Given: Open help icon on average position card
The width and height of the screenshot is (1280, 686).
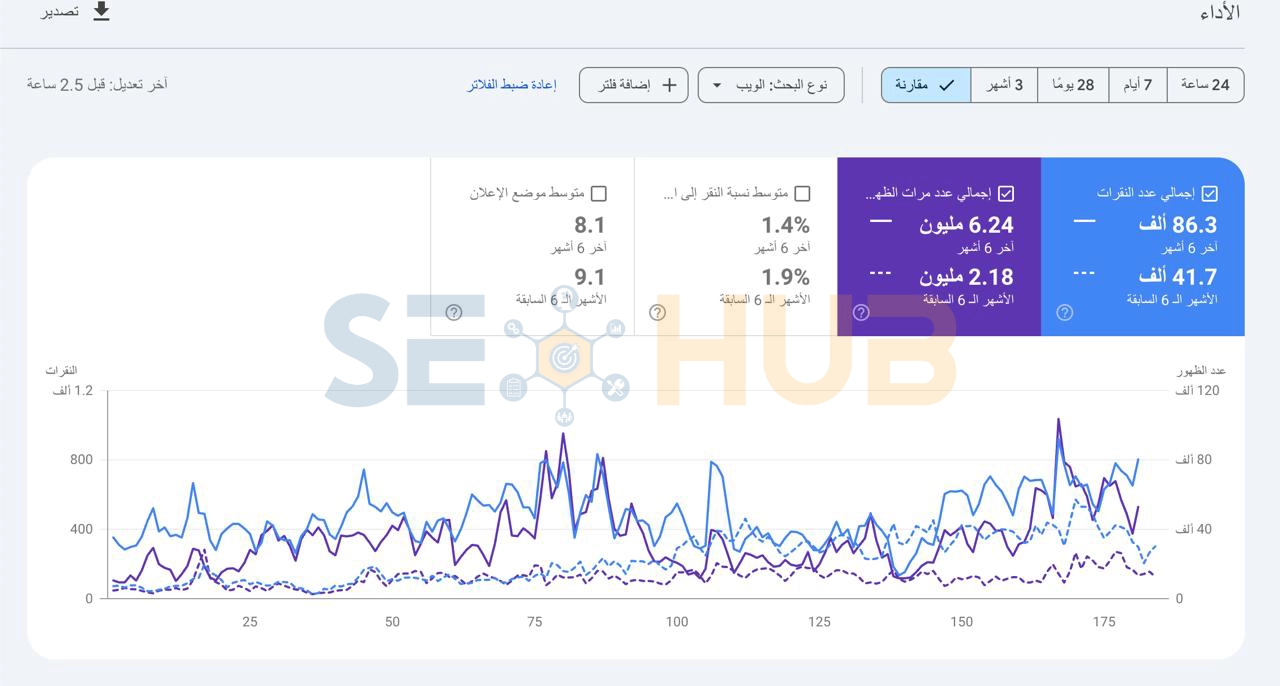Looking at the screenshot, I should (x=454, y=313).
